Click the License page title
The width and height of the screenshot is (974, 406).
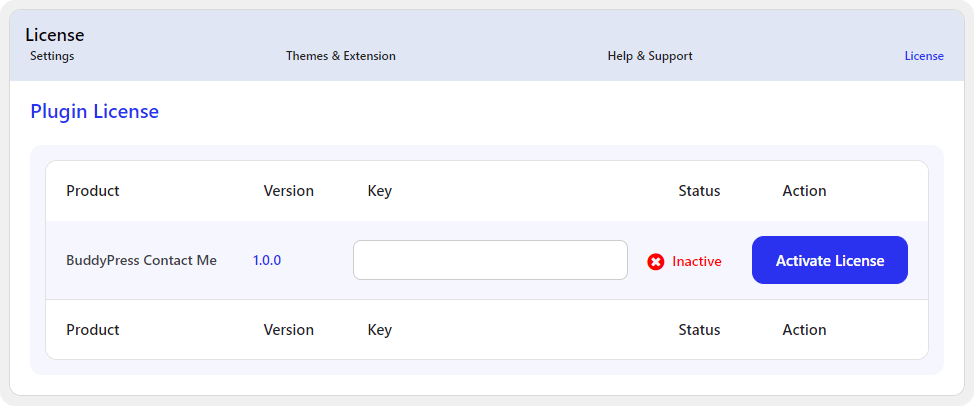coord(55,35)
